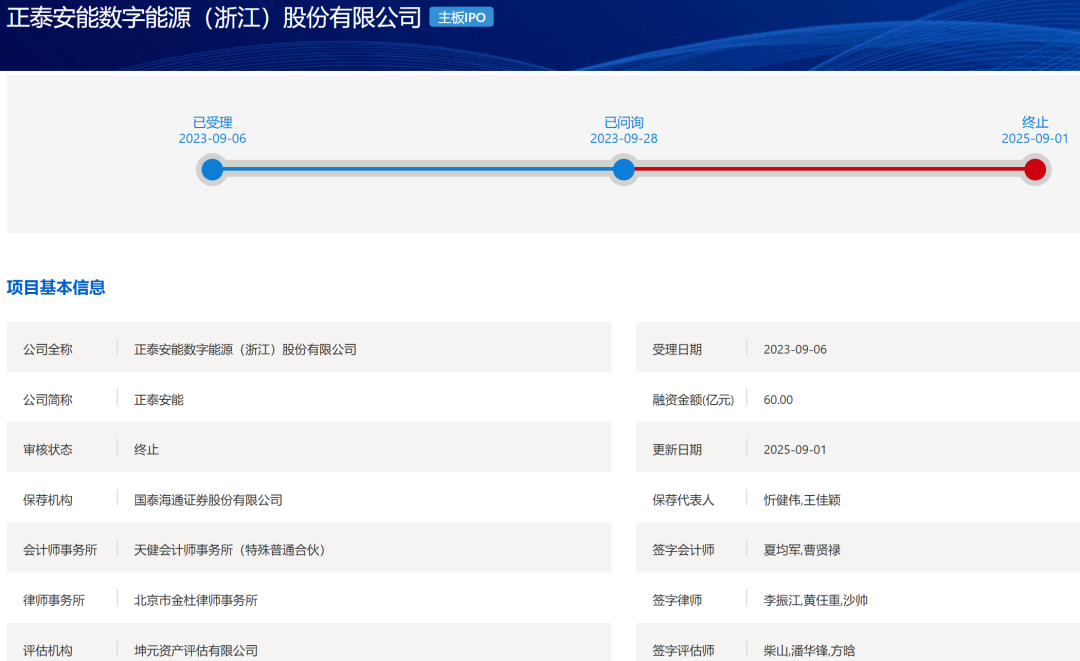Click the 项目基本信息 section heading
1080x661 pixels.
pos(56,287)
